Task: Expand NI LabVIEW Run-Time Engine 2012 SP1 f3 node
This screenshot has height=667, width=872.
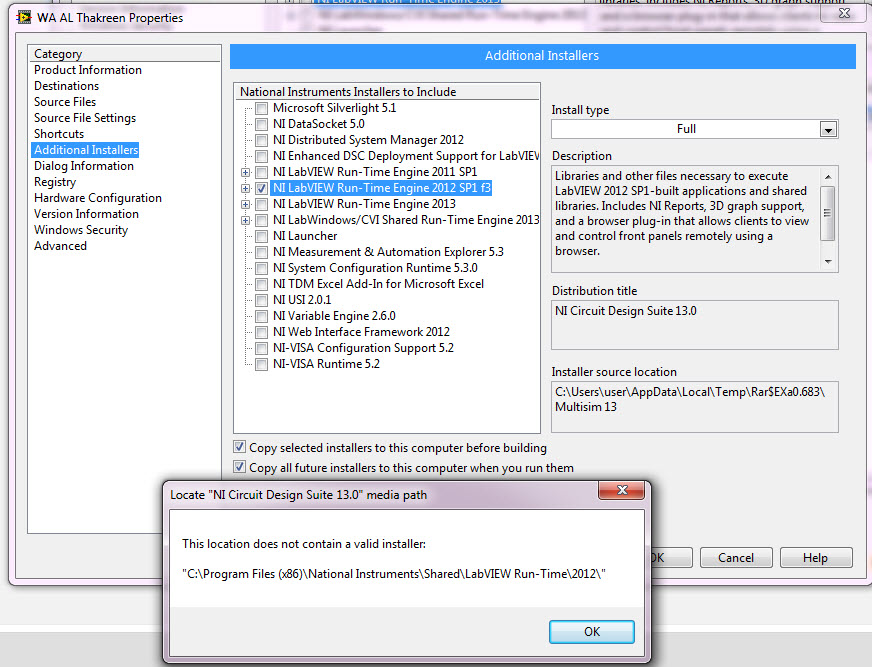Action: (245, 189)
